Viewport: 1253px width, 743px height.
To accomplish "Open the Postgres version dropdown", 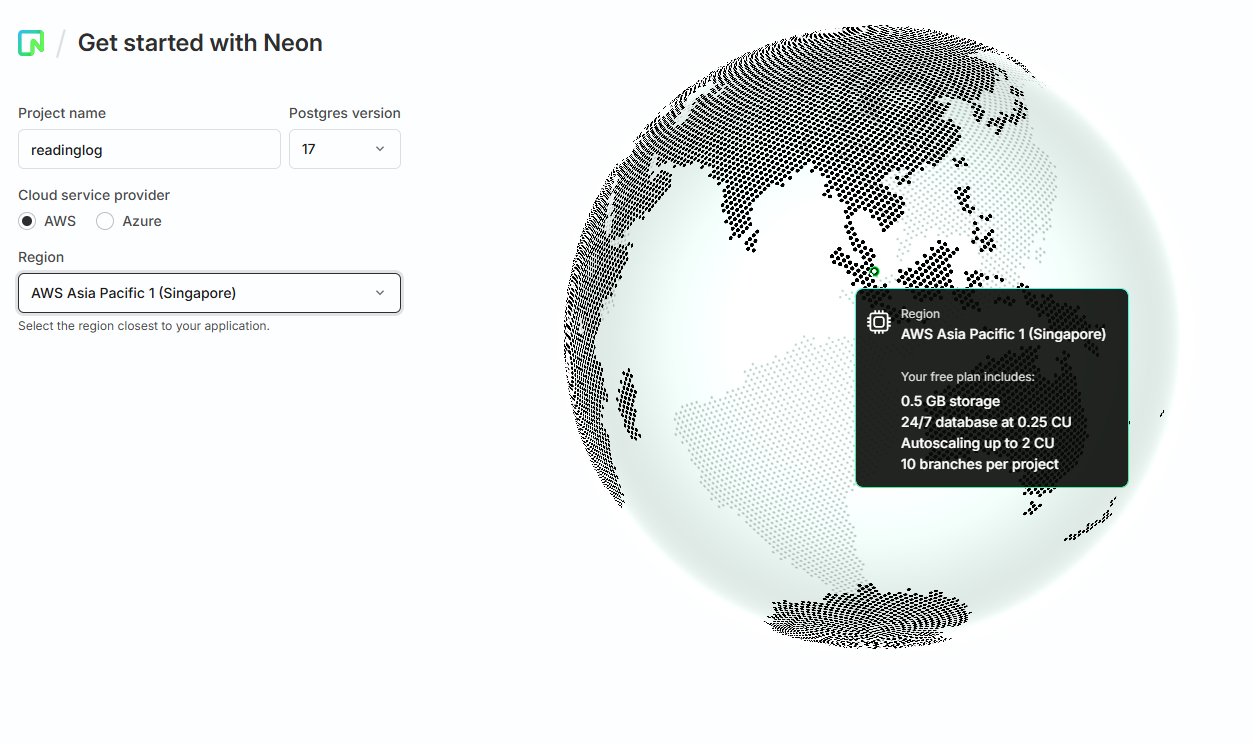I will 345,149.
